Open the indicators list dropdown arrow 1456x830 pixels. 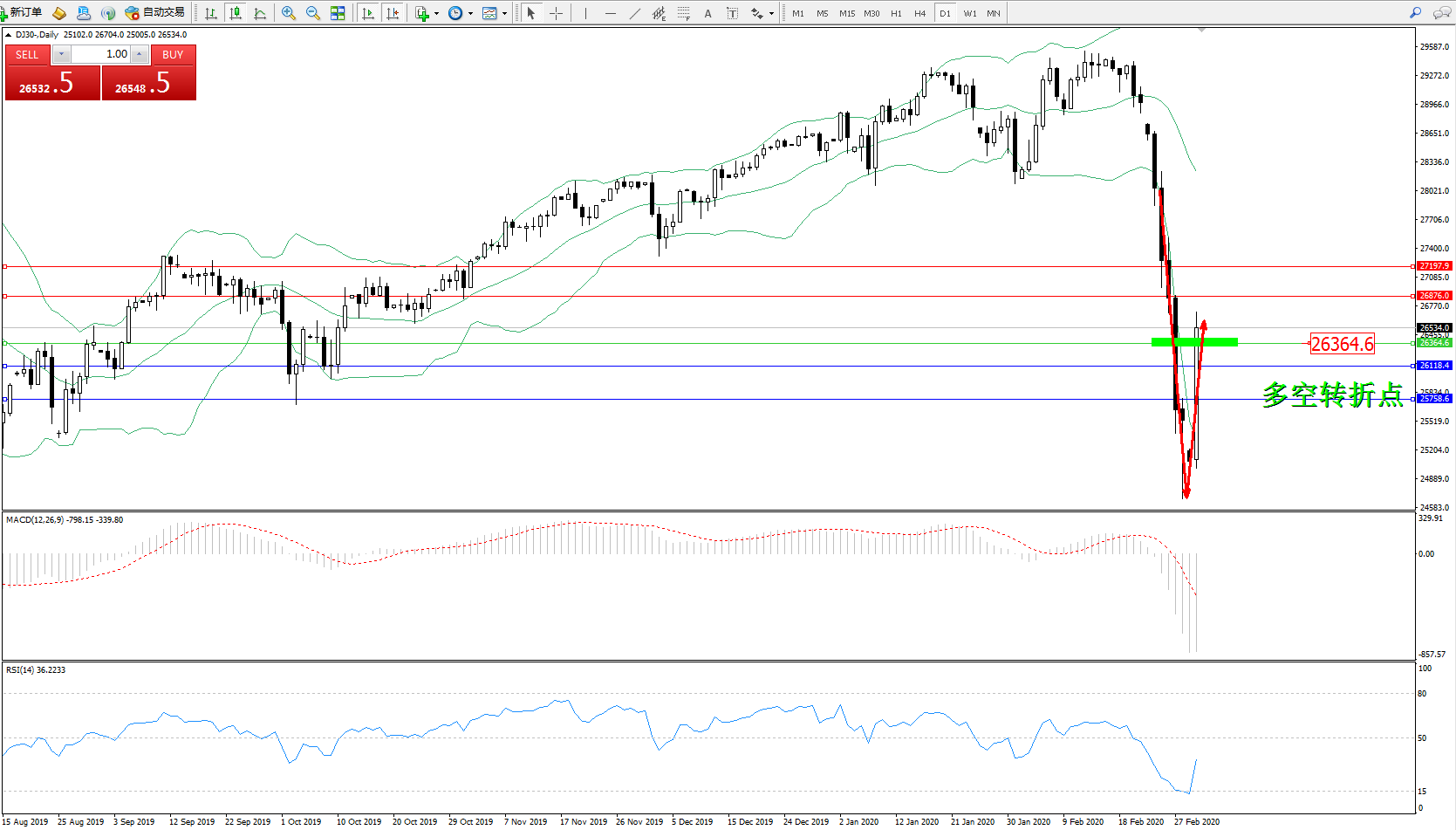point(436,13)
